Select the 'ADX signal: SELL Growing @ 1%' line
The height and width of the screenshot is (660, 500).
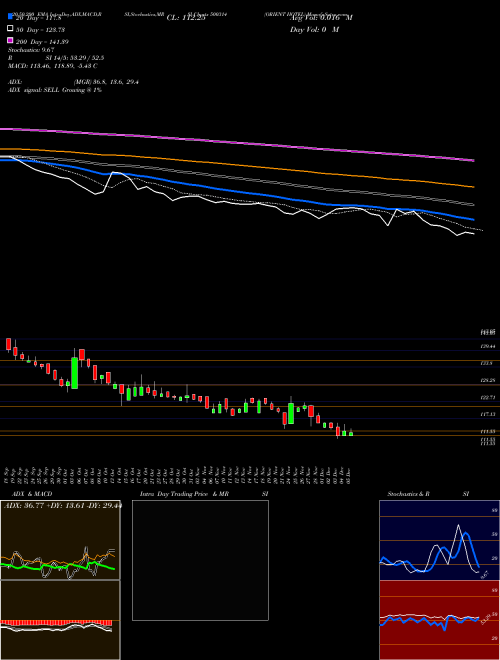(55, 90)
